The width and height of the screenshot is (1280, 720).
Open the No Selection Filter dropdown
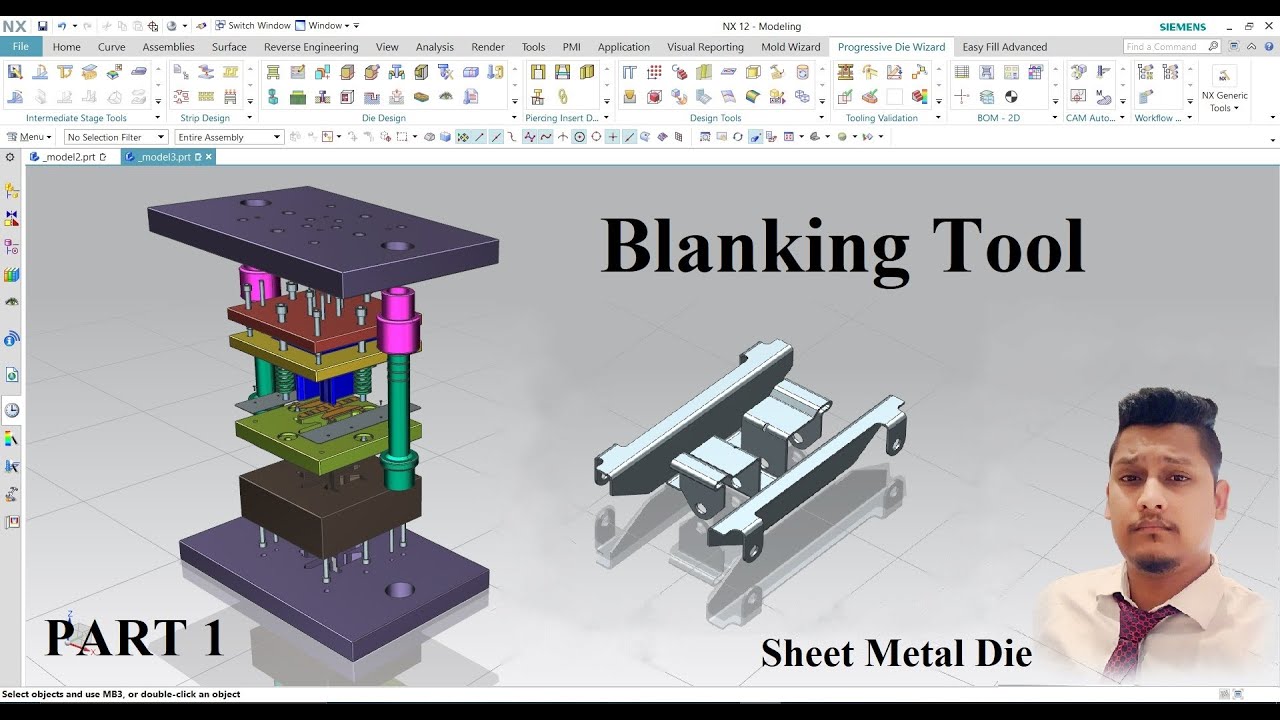tap(116, 137)
